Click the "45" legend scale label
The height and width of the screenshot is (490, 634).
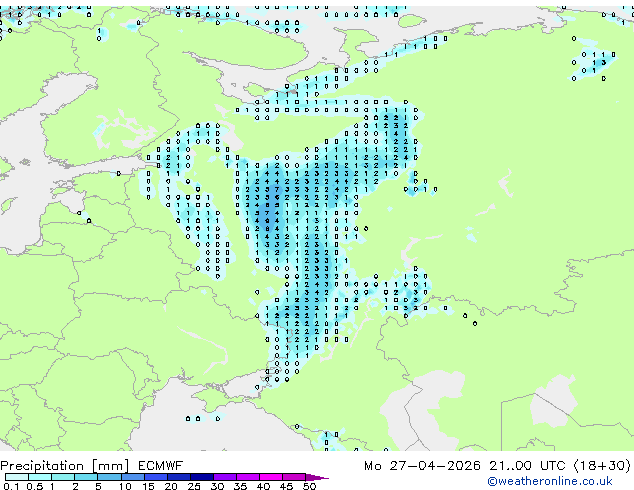[x=286, y=486]
